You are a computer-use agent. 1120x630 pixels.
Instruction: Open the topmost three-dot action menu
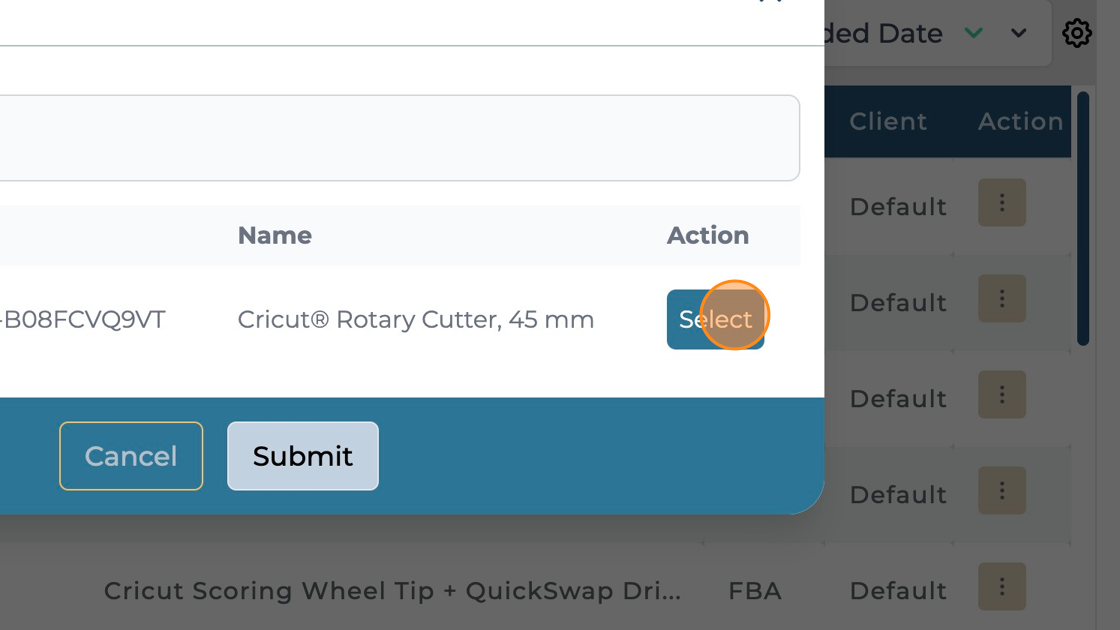(x=1002, y=203)
